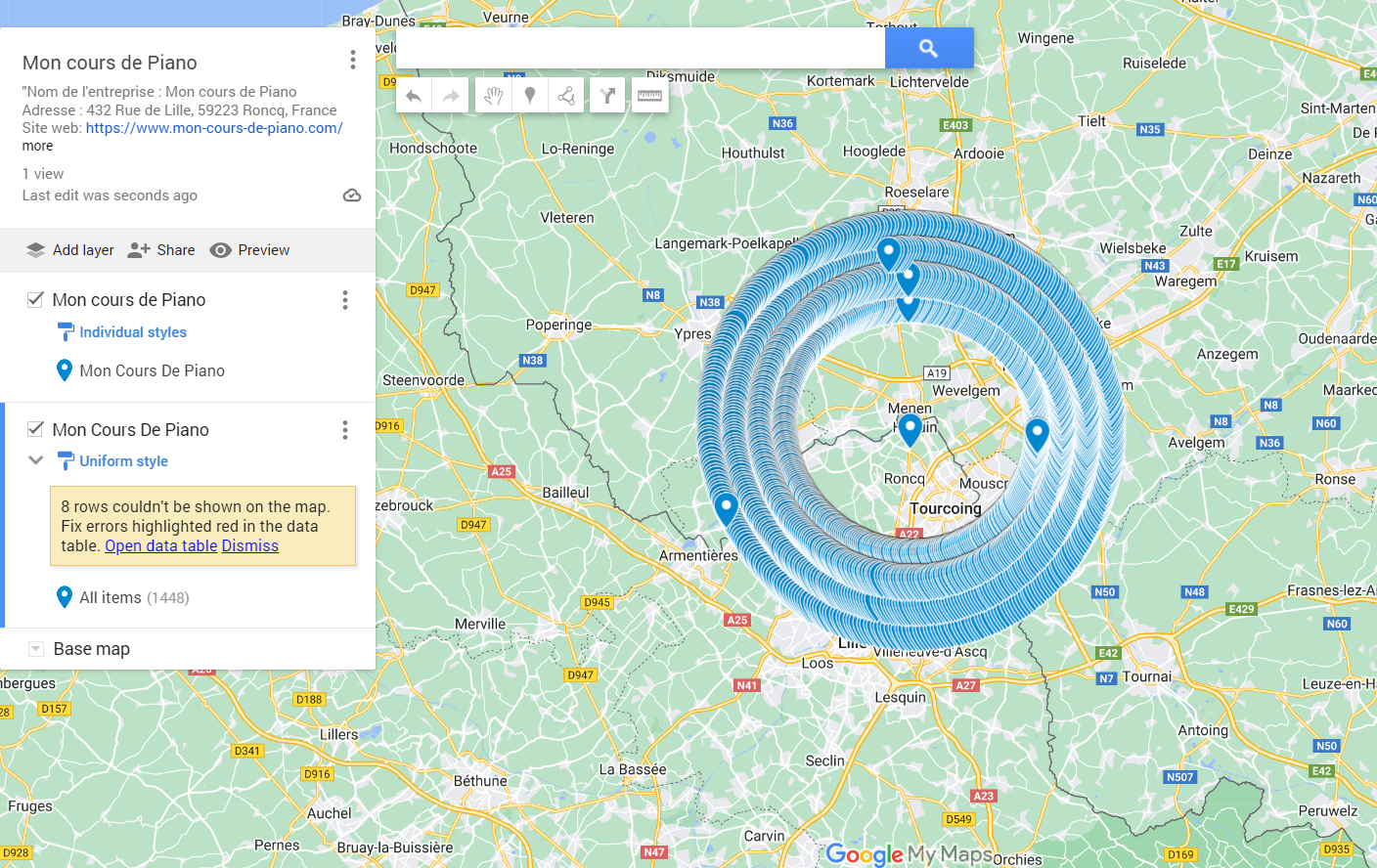Select the hand pan tool
The height and width of the screenshot is (868, 1377).
tap(493, 96)
